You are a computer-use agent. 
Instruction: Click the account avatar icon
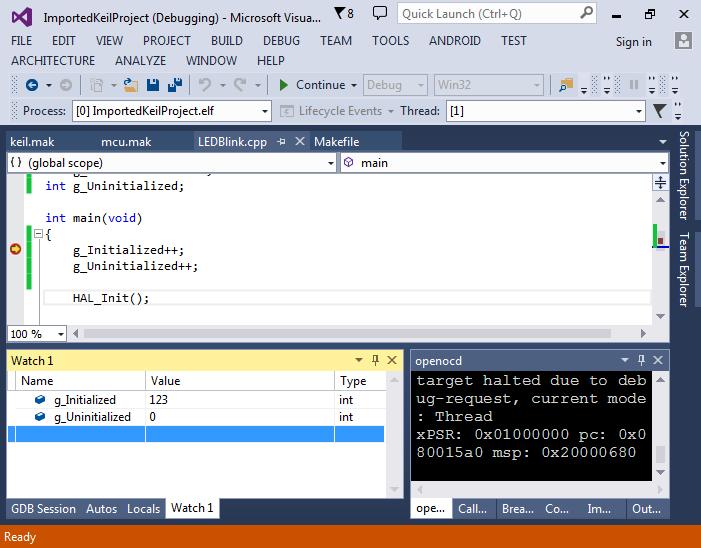[x=683, y=41]
